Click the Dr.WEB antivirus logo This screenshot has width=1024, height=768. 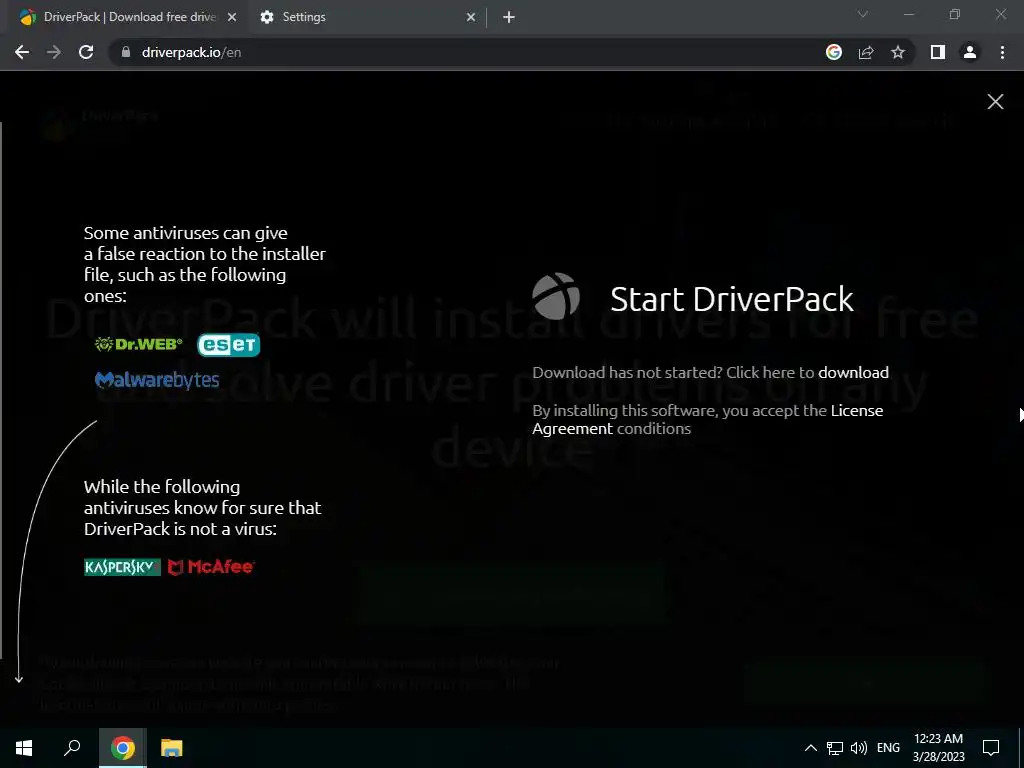tap(138, 344)
